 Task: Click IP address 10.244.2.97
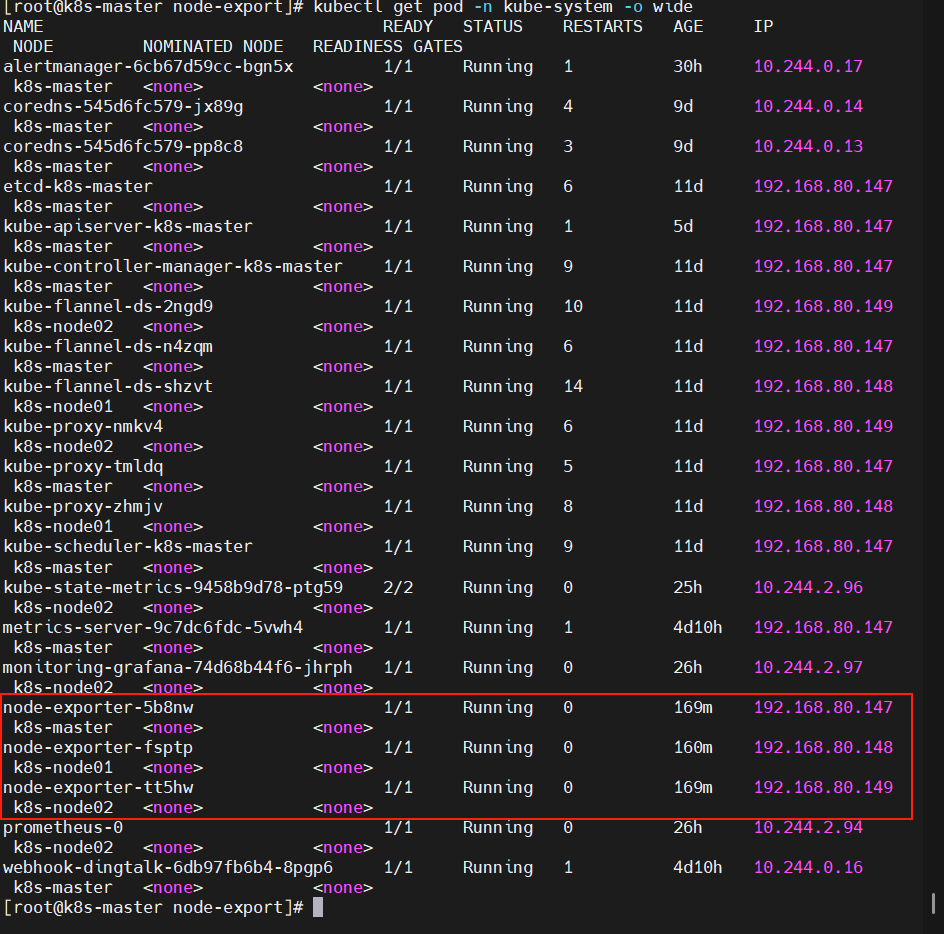coord(808,667)
